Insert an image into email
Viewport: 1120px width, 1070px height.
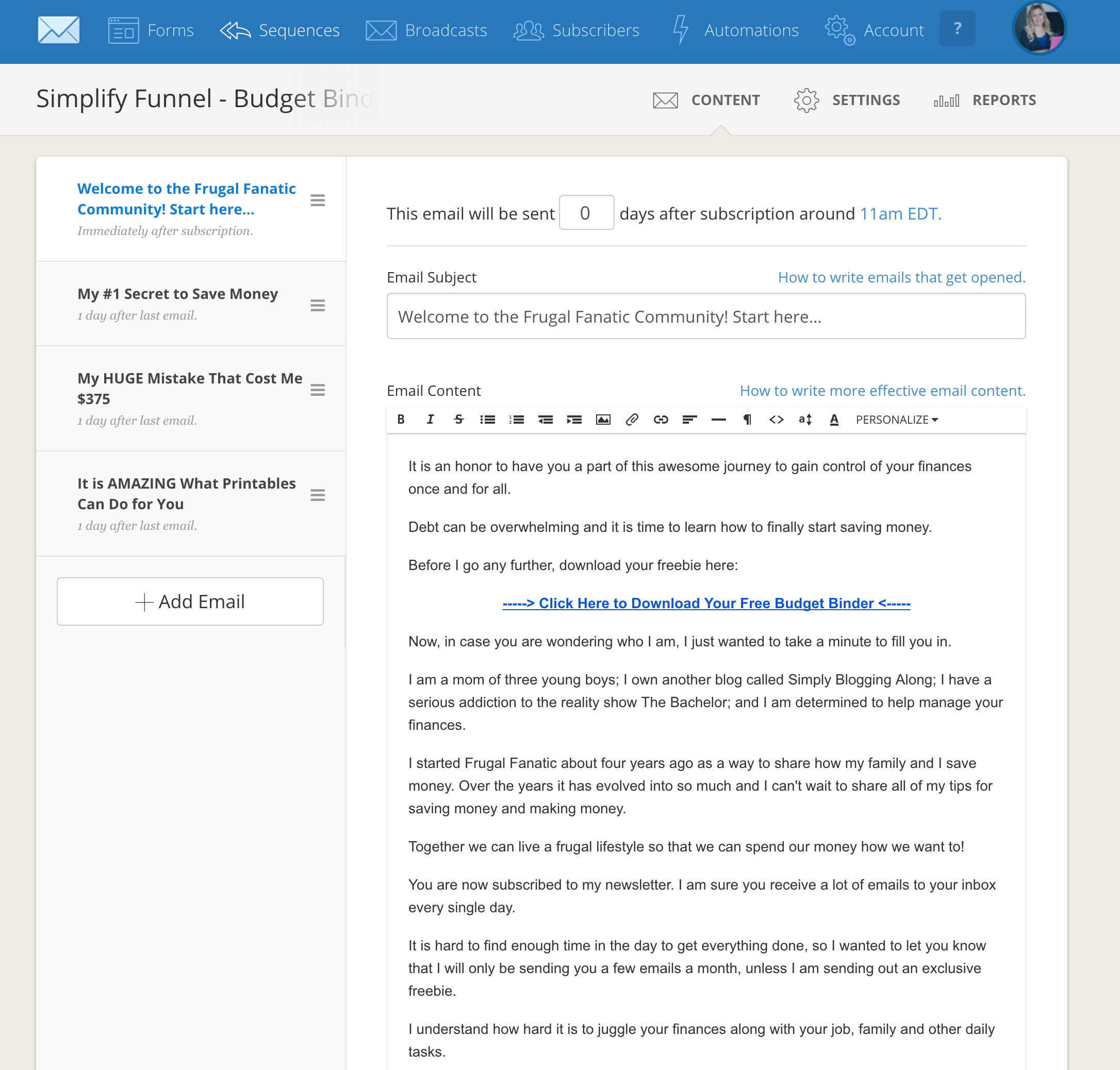coord(603,419)
